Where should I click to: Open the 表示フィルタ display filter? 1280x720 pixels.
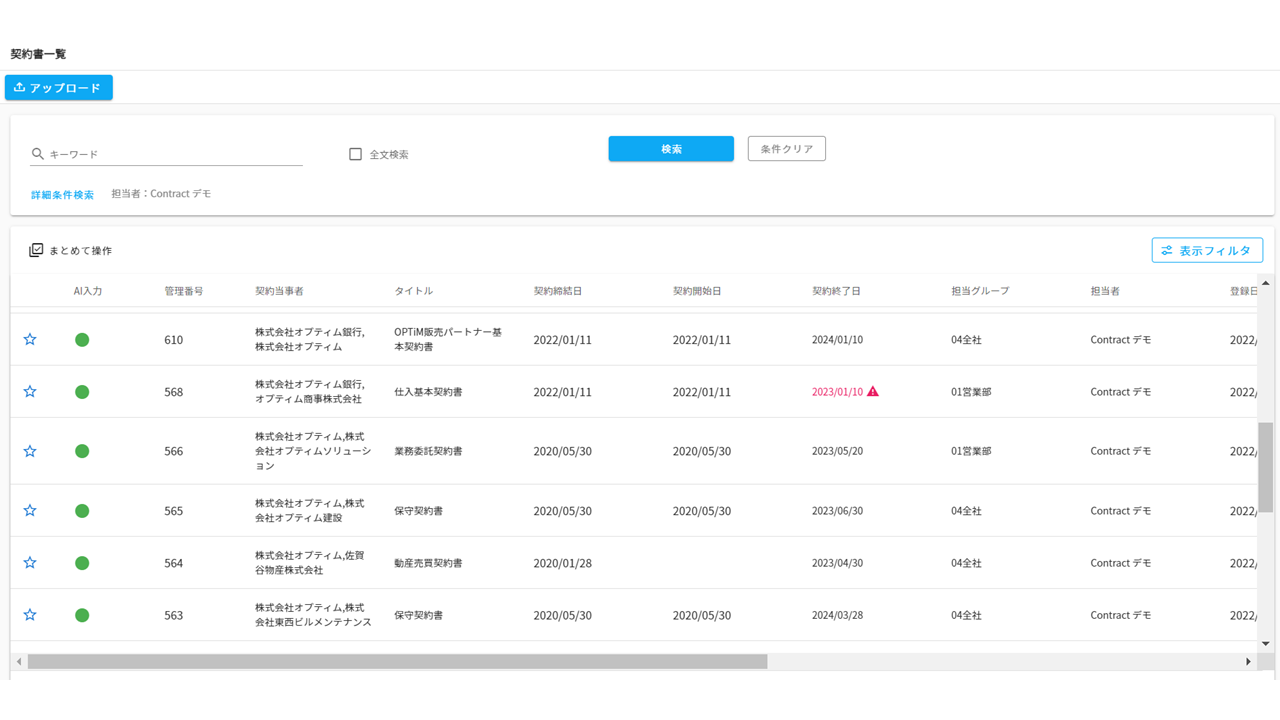(x=1207, y=250)
